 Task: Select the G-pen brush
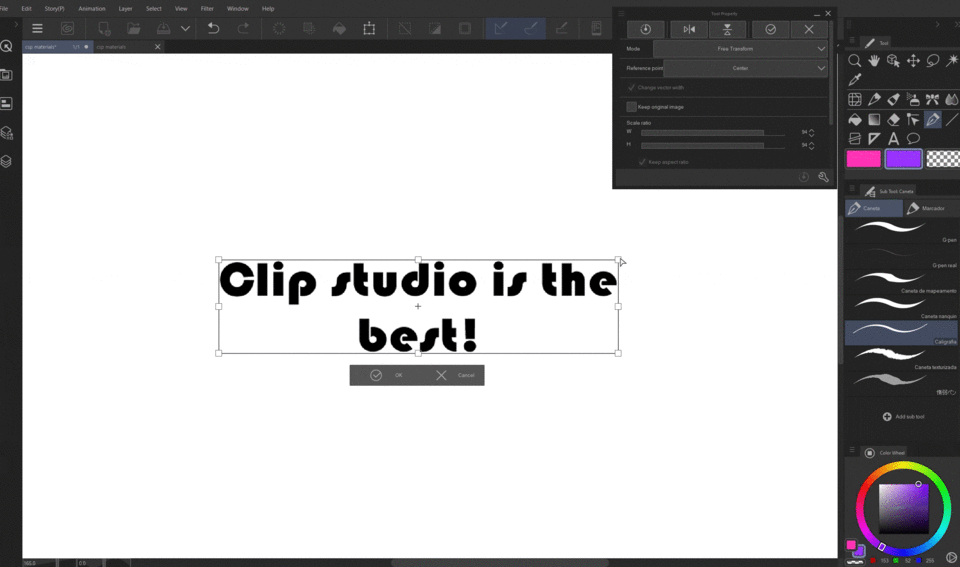(x=901, y=231)
